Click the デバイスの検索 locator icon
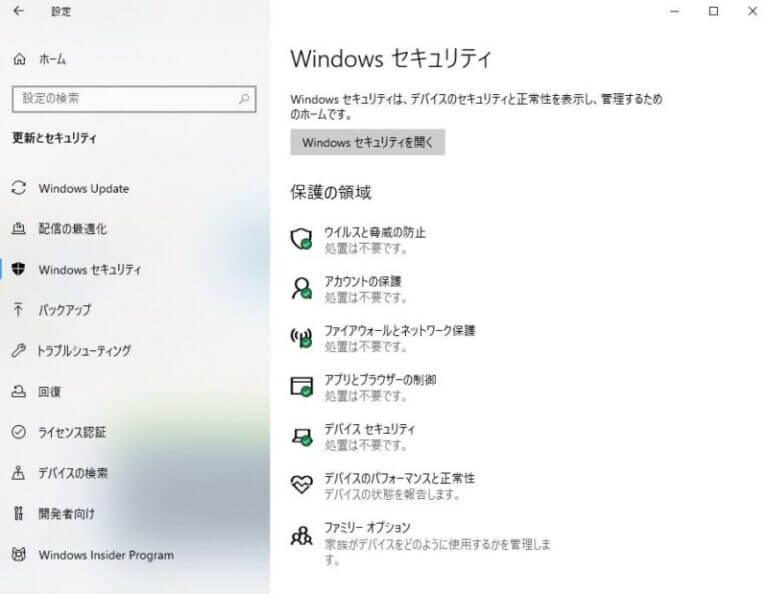768x594 pixels. click(18, 473)
